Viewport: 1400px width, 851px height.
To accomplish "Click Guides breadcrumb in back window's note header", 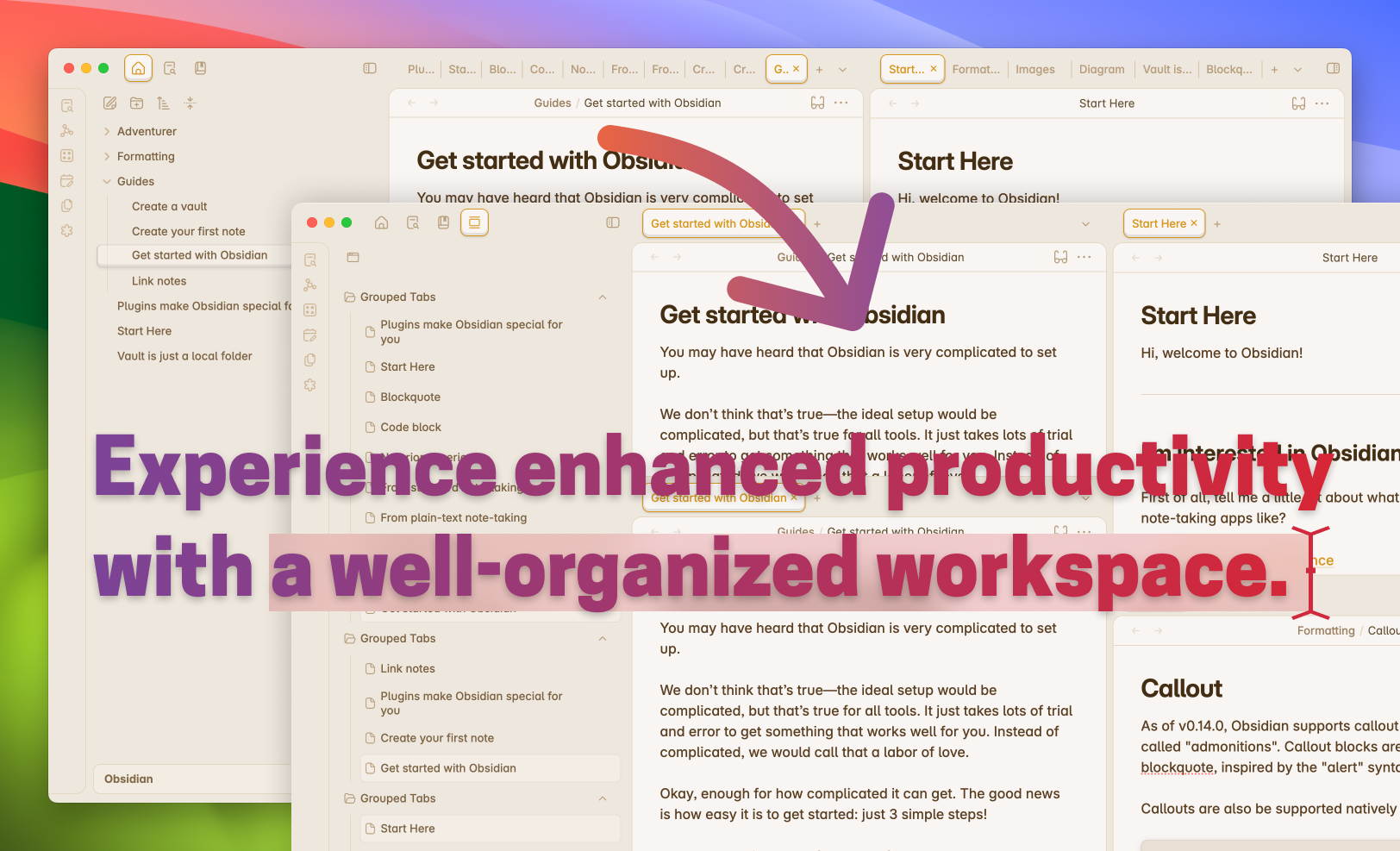I will coord(553,103).
